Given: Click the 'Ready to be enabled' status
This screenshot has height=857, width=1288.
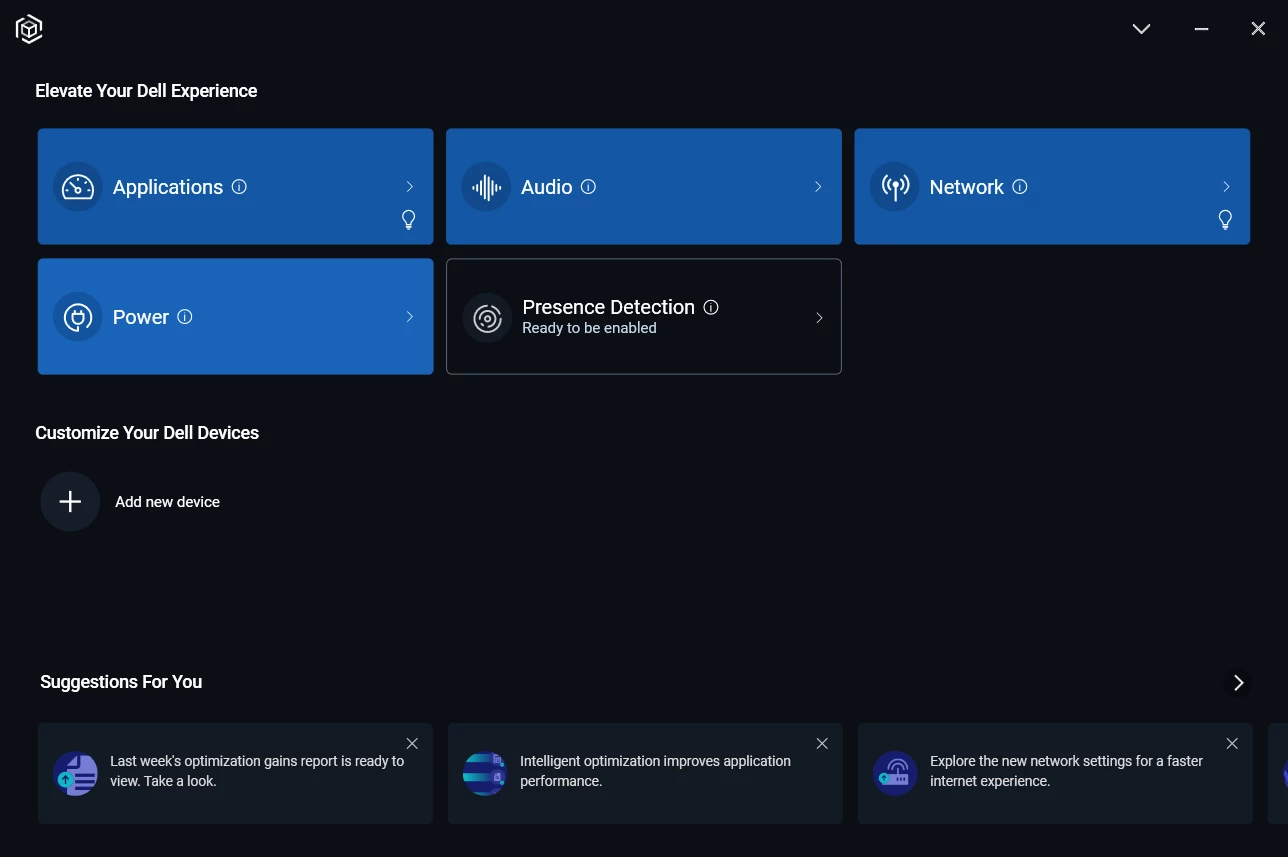Looking at the screenshot, I should [x=590, y=328].
